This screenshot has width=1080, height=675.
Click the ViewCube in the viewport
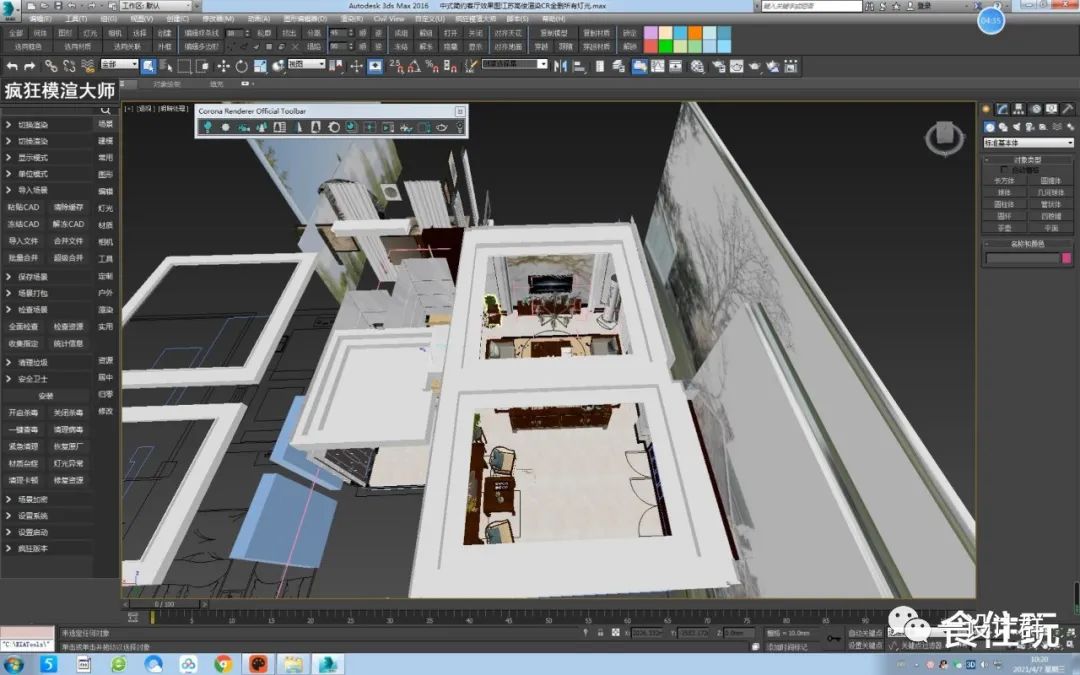tap(944, 137)
